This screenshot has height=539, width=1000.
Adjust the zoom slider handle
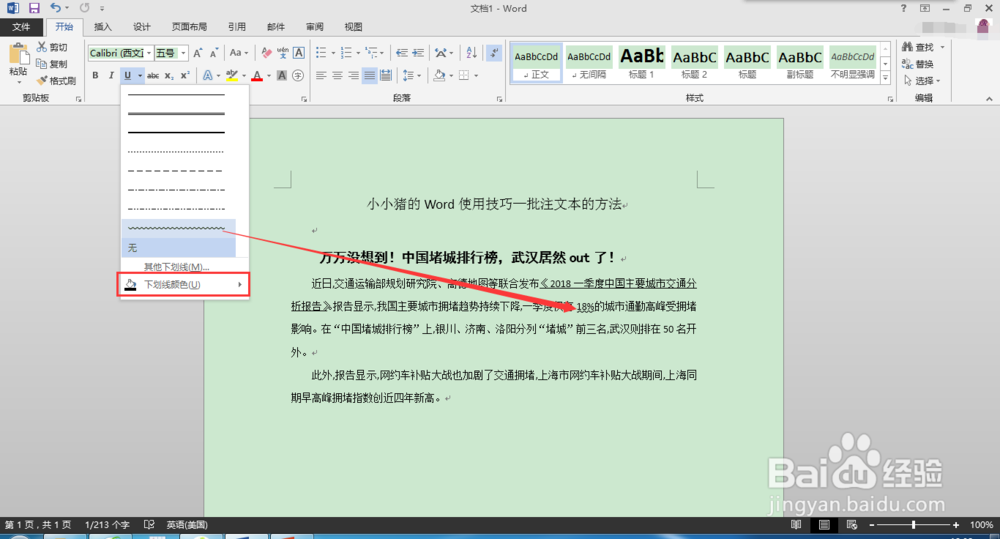[913, 525]
